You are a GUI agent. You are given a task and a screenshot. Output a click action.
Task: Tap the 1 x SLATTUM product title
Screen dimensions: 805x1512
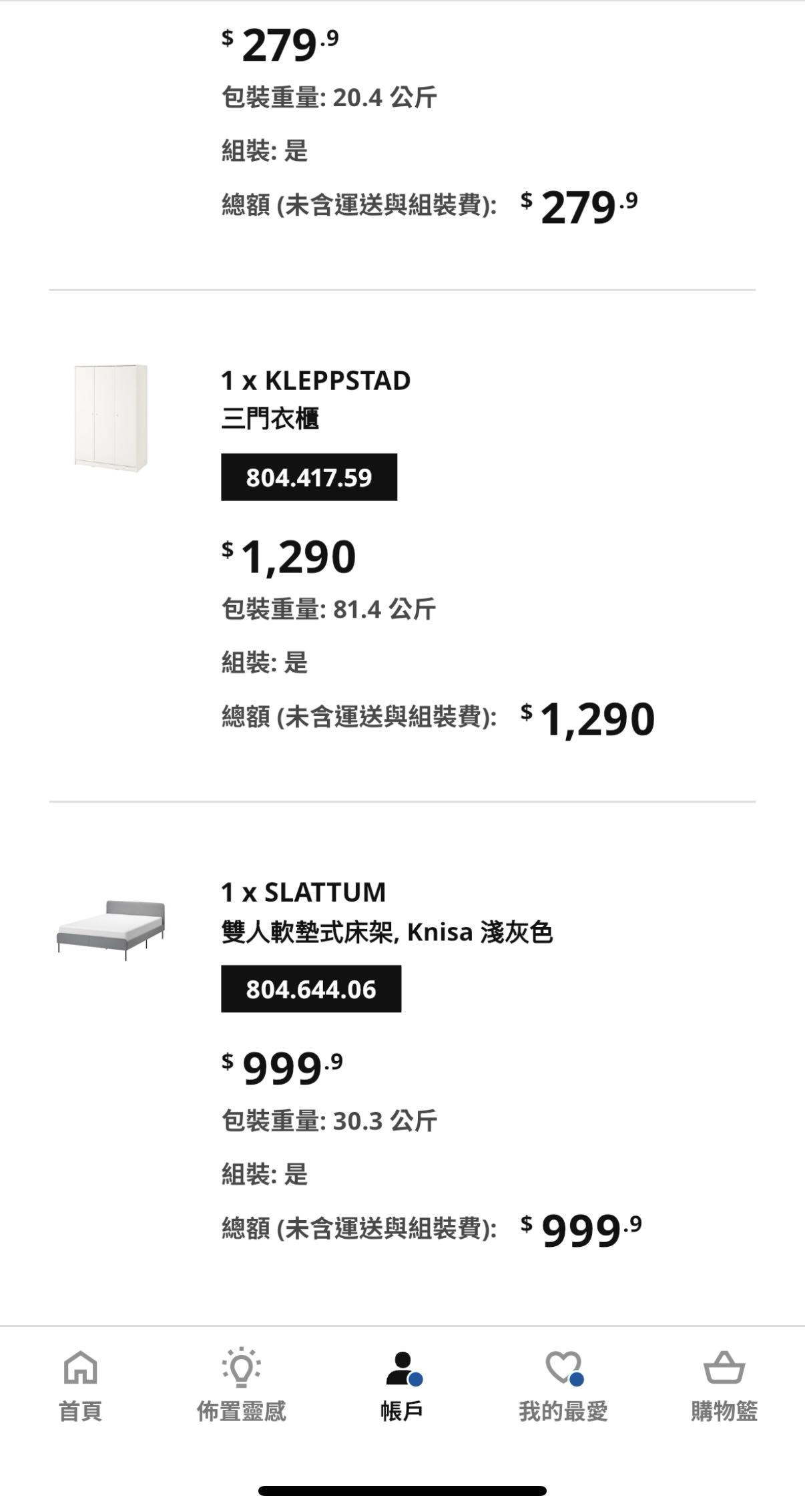coord(303,892)
